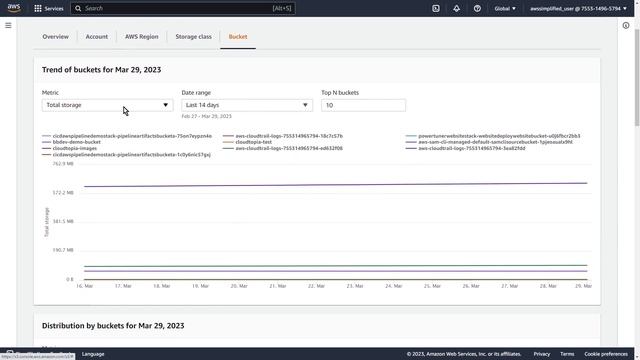Toggle the cloudtopia-images legend entry
Image resolution: width=640 pixels, height=360 pixels.
click(69, 148)
